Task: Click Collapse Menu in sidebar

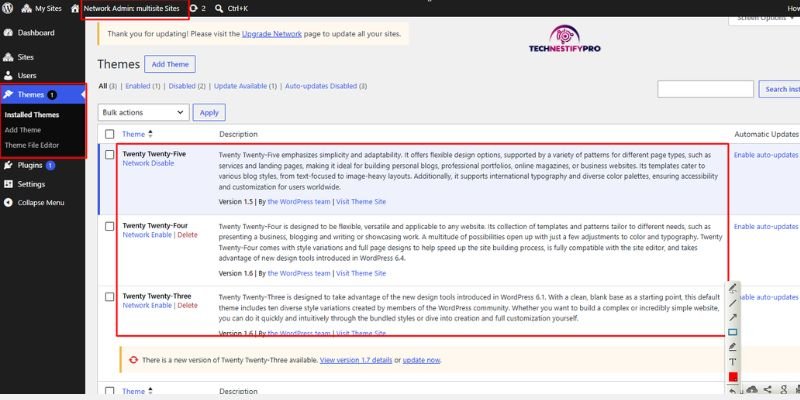Action: tap(41, 203)
